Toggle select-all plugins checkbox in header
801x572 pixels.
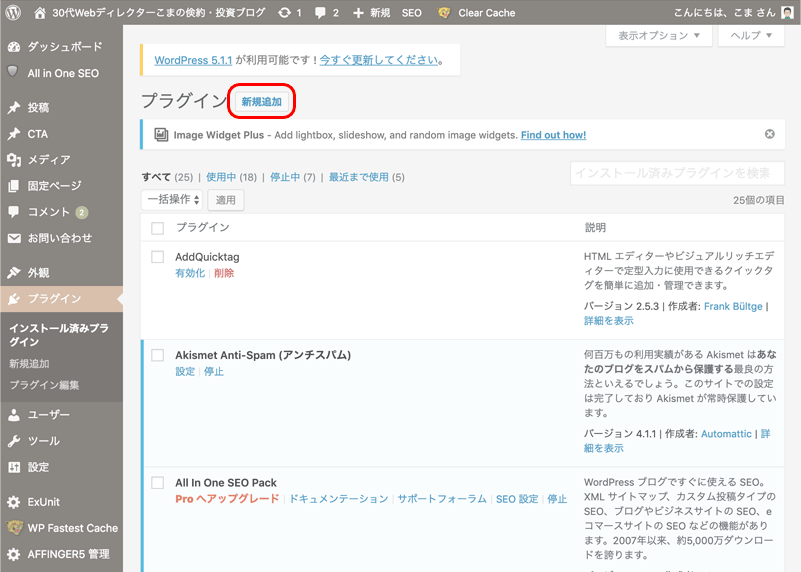coord(158,228)
